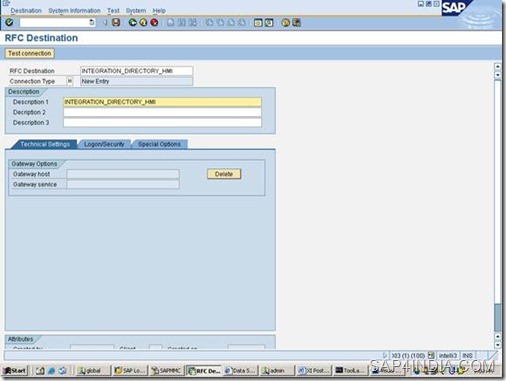
Task: Open the command field history dropdown
Action: (92, 22)
